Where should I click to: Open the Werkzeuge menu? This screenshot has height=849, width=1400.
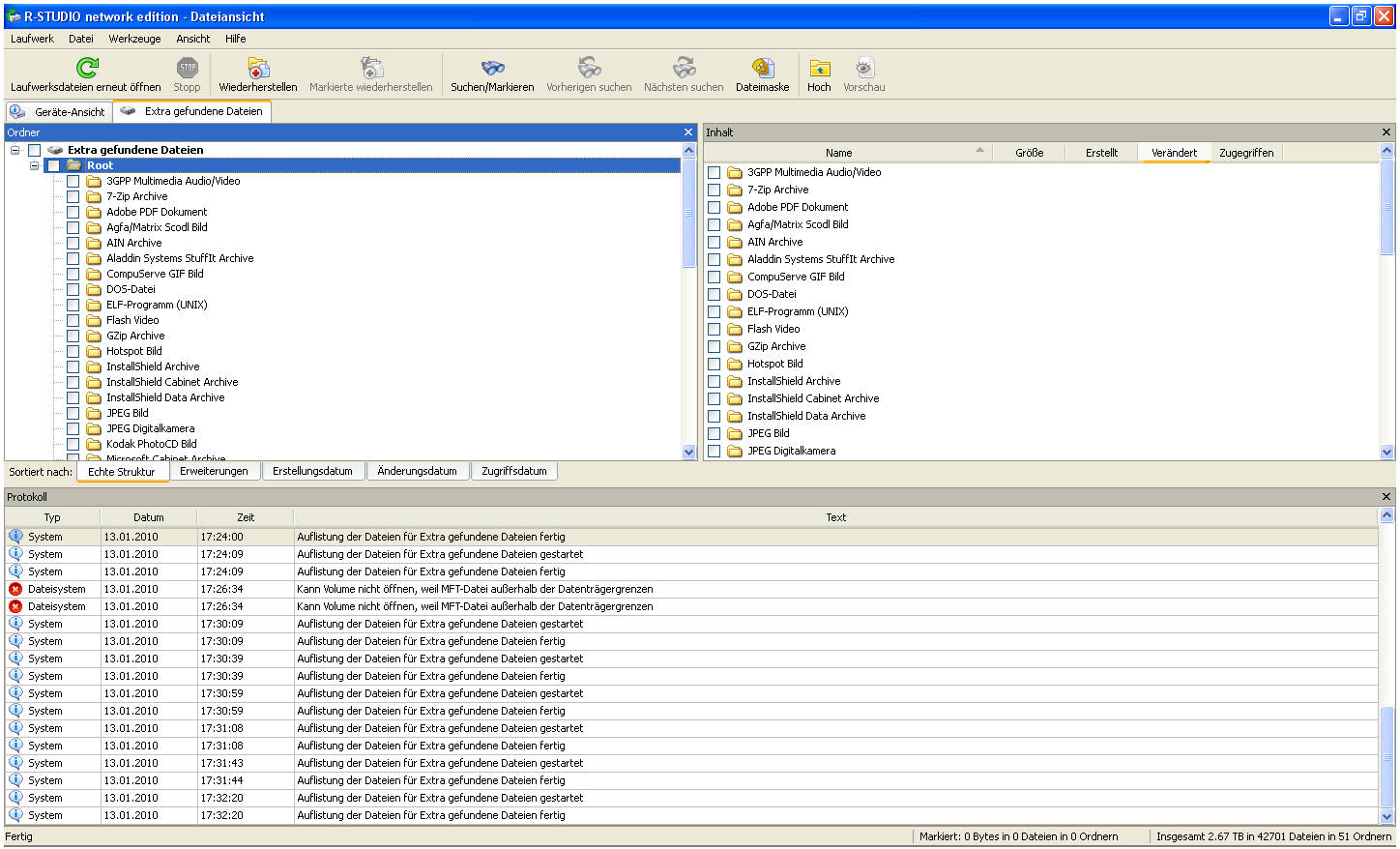[134, 39]
